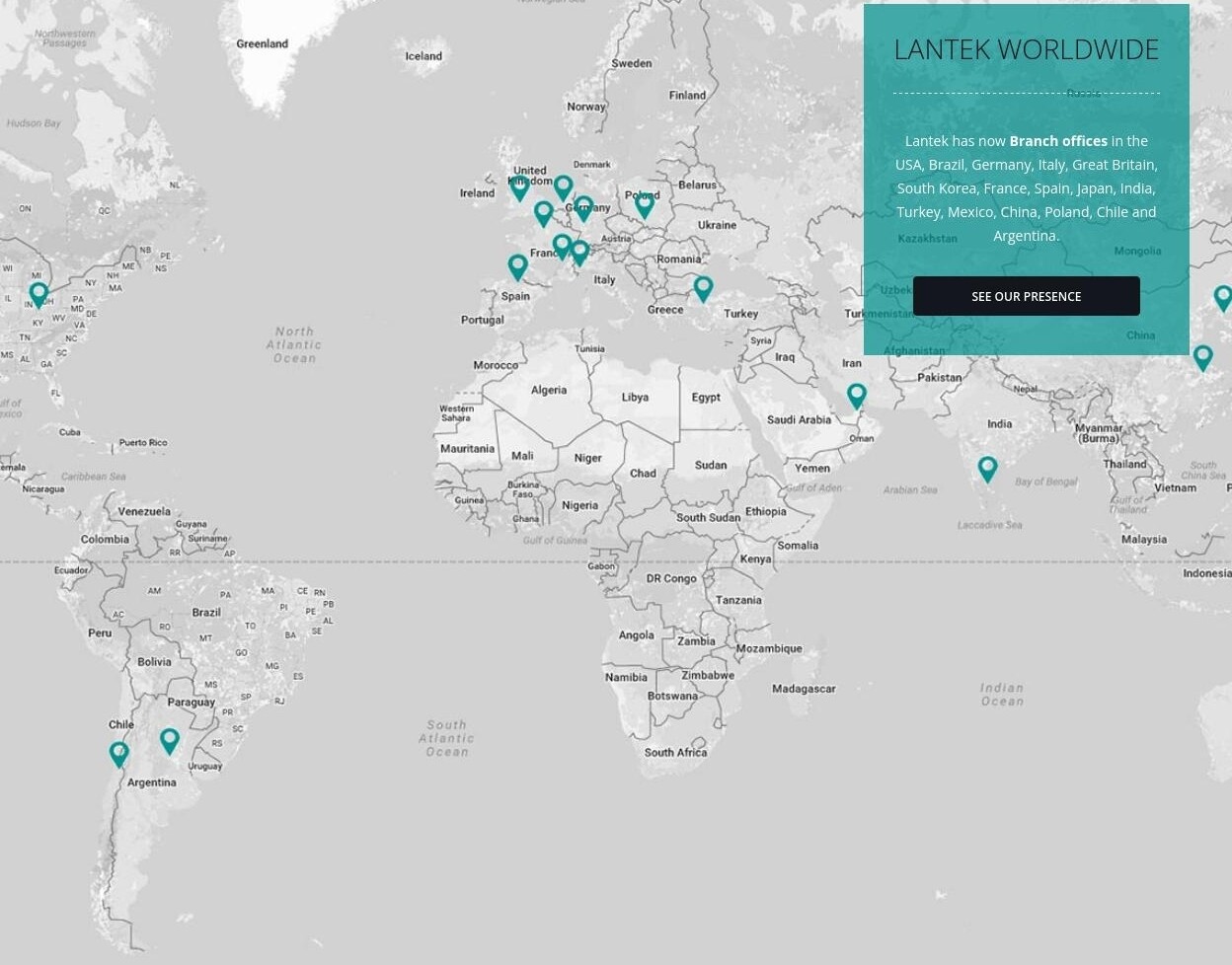1232x965 pixels.
Task: Open the partially visible Korea pin at the map edge
Action: (x=1223, y=298)
